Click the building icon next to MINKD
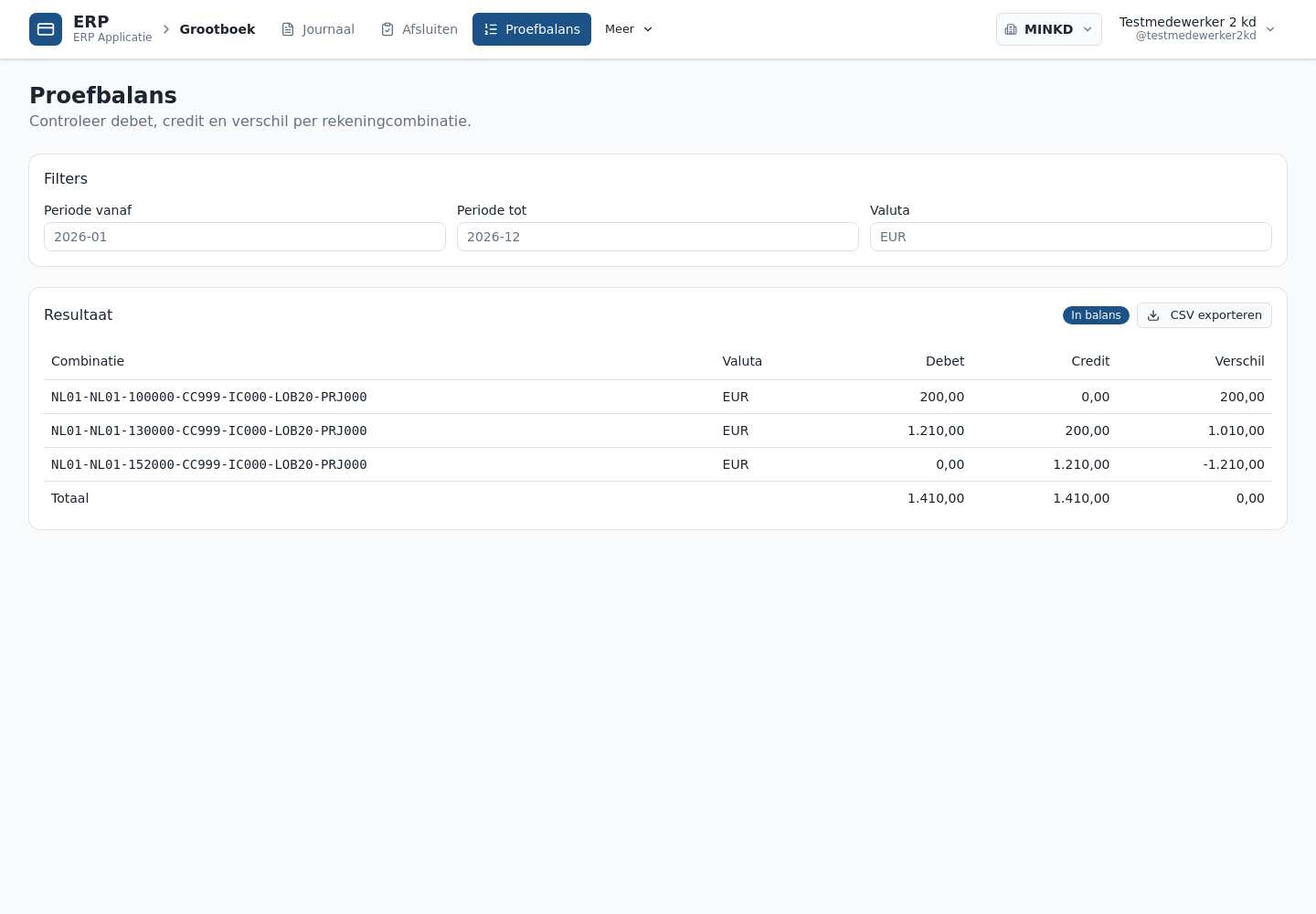Screen dimensions: 1316x914 click(1011, 29)
